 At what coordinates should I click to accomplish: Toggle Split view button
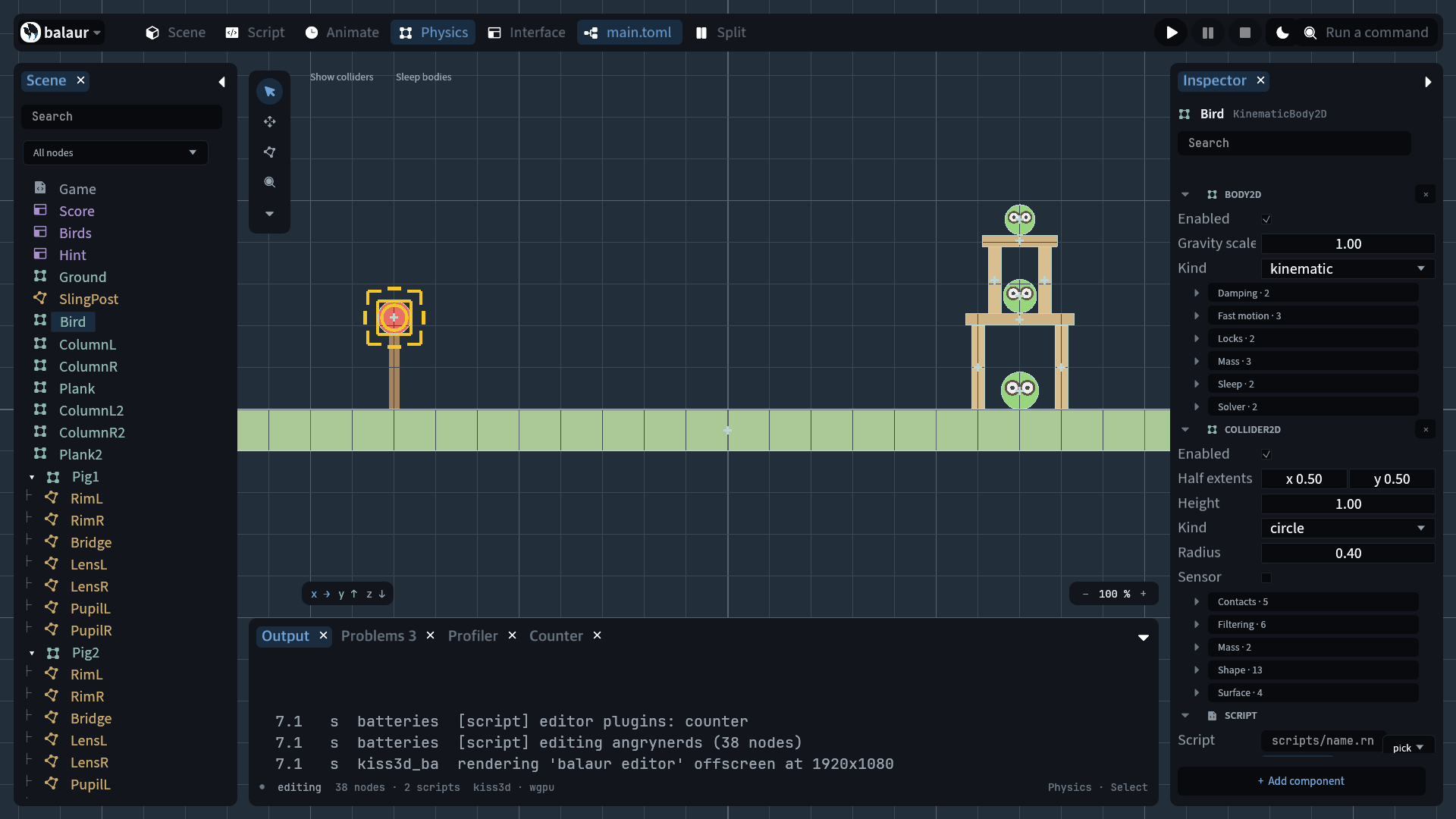pyautogui.click(x=721, y=33)
